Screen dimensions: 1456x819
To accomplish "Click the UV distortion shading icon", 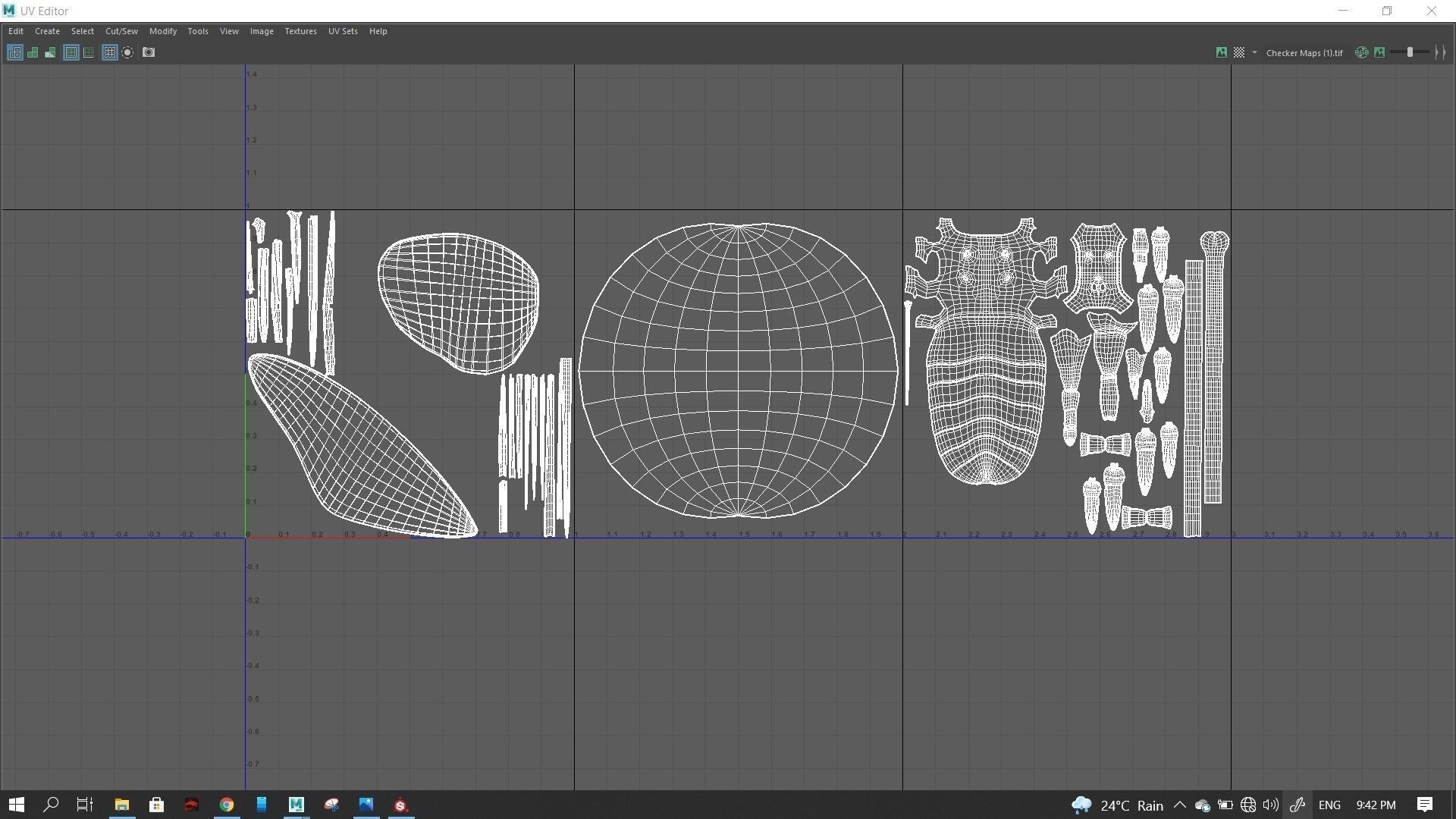I will click(50, 52).
